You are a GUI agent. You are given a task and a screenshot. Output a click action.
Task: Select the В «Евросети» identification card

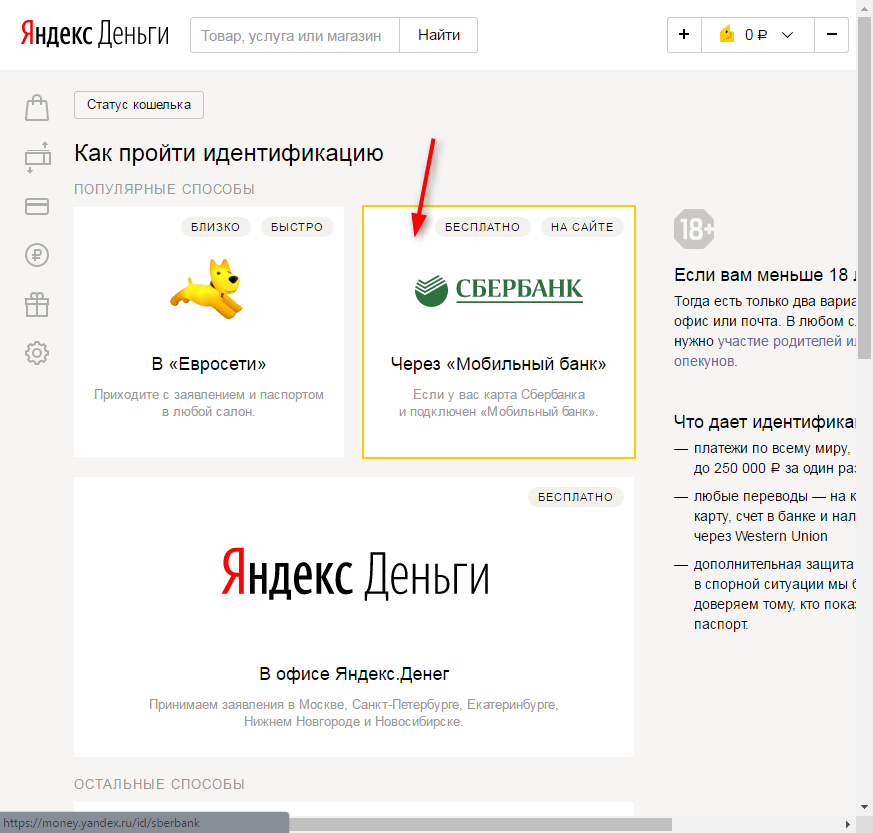click(x=209, y=332)
